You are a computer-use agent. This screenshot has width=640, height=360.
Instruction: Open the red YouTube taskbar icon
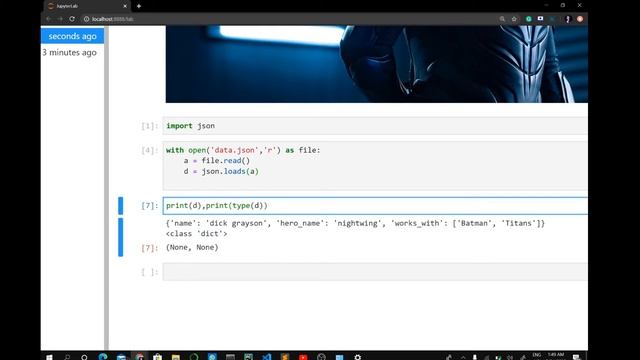(303, 357)
